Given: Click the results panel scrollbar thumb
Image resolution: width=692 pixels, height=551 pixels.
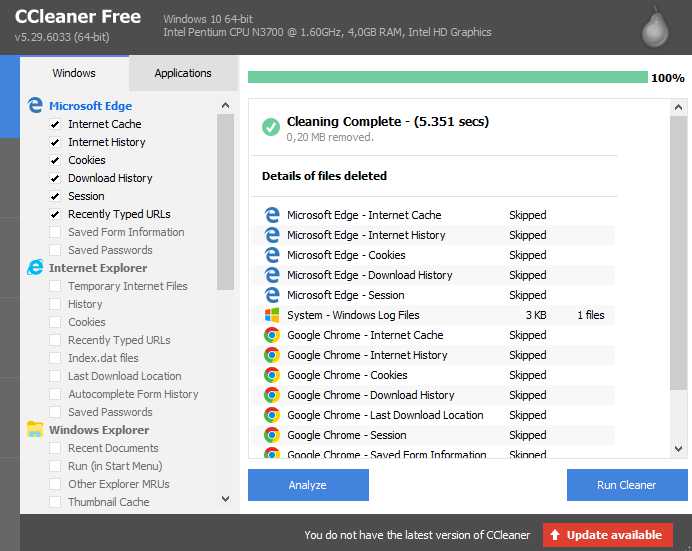Looking at the screenshot, I should [678, 253].
